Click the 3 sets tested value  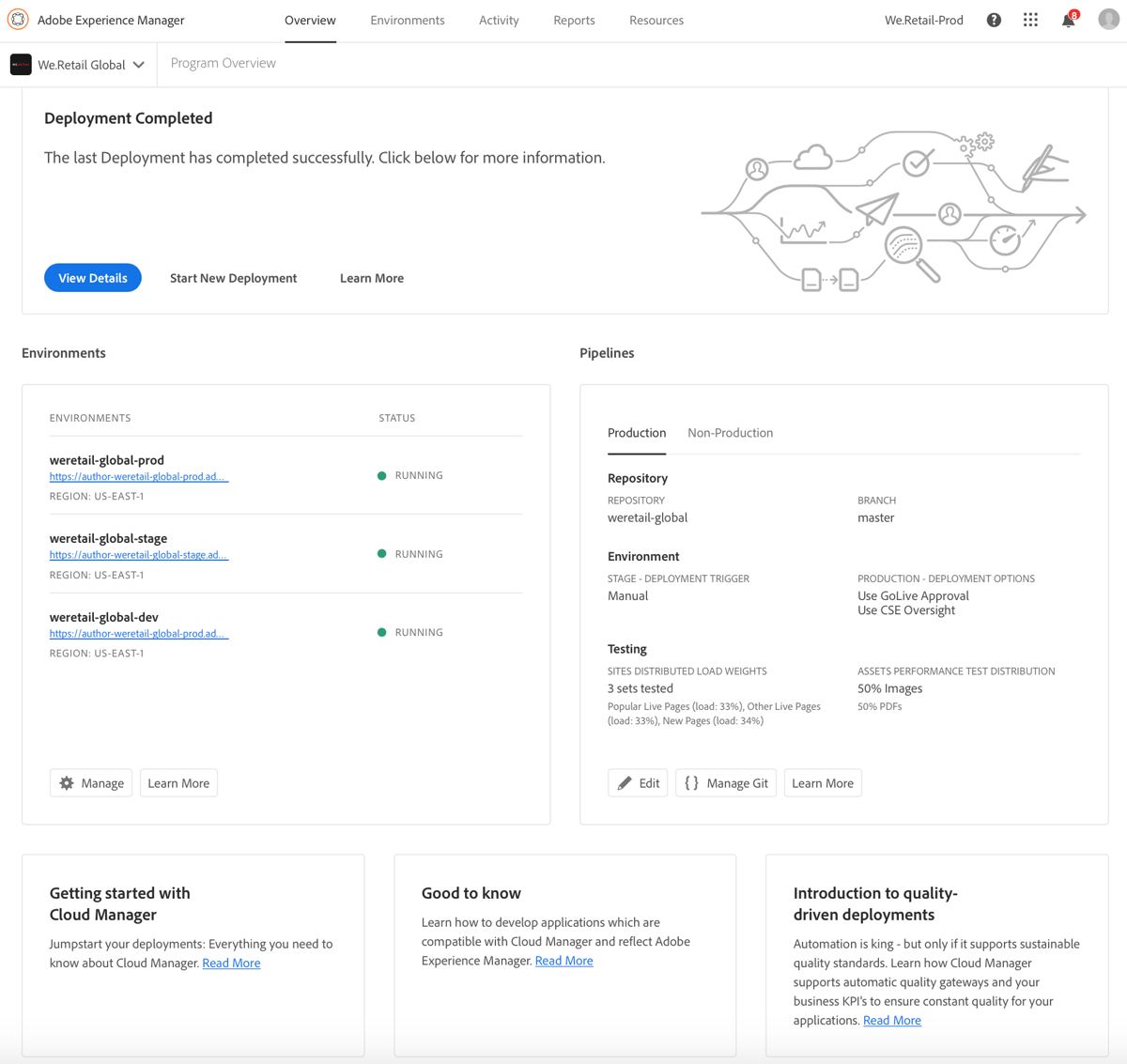[x=641, y=688]
